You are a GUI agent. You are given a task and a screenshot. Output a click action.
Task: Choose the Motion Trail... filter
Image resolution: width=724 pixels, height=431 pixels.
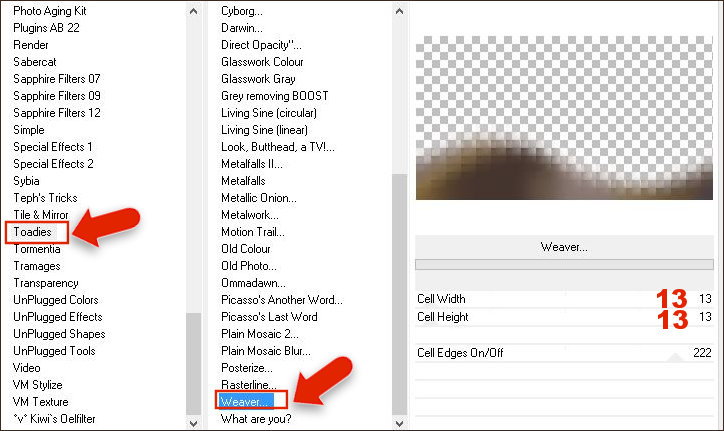pyautogui.click(x=255, y=232)
